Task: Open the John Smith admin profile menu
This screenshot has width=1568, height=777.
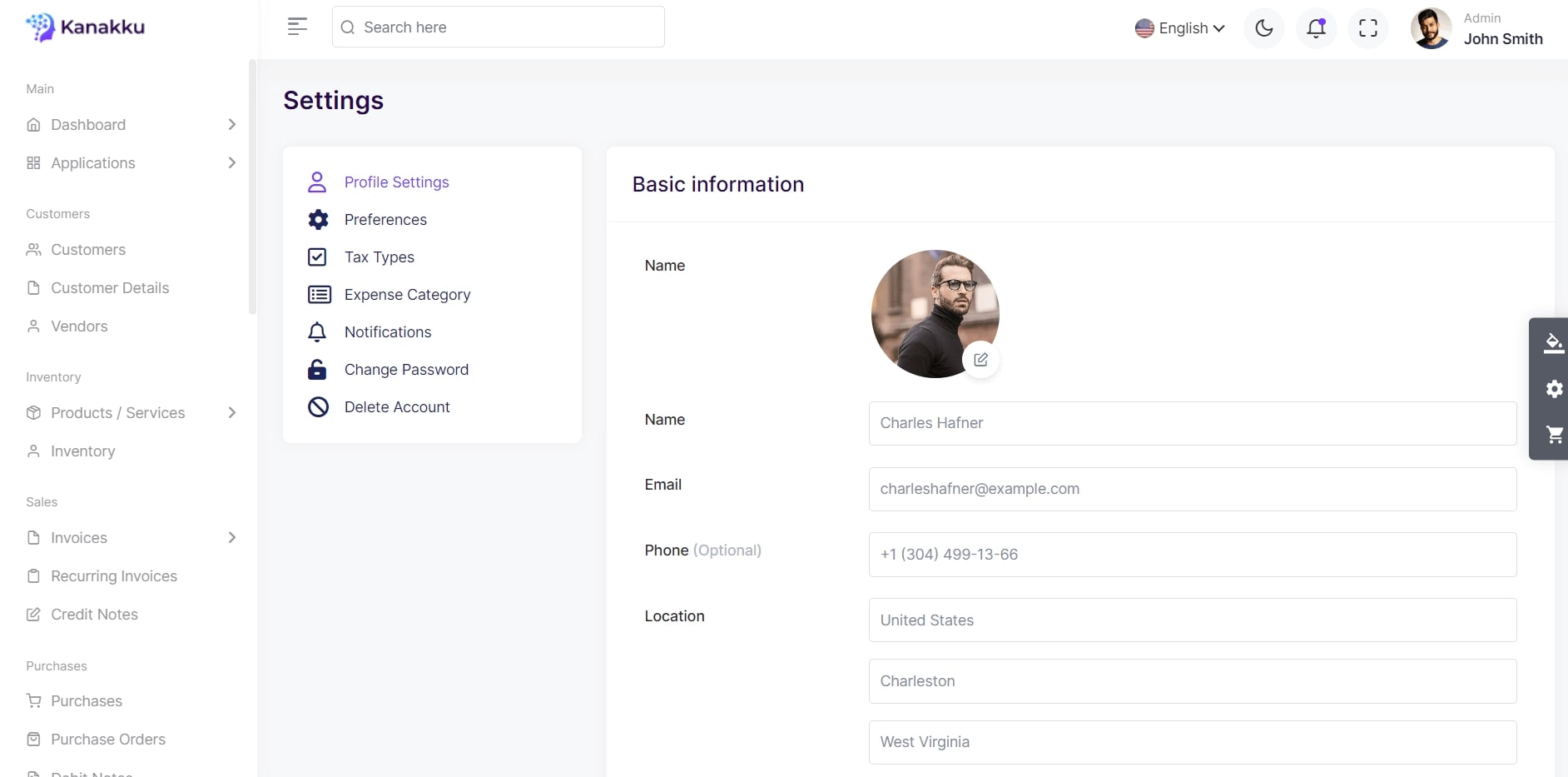Action: pos(1477,29)
